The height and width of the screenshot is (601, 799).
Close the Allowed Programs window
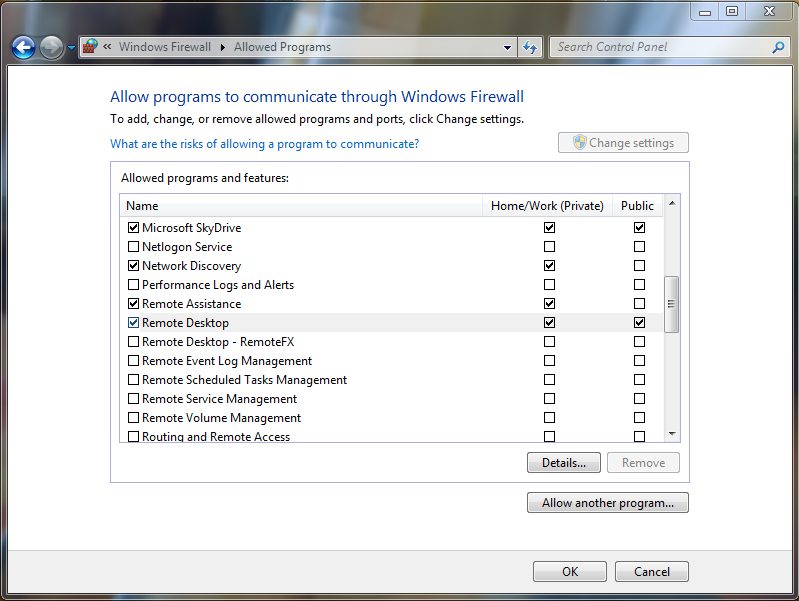tap(769, 11)
